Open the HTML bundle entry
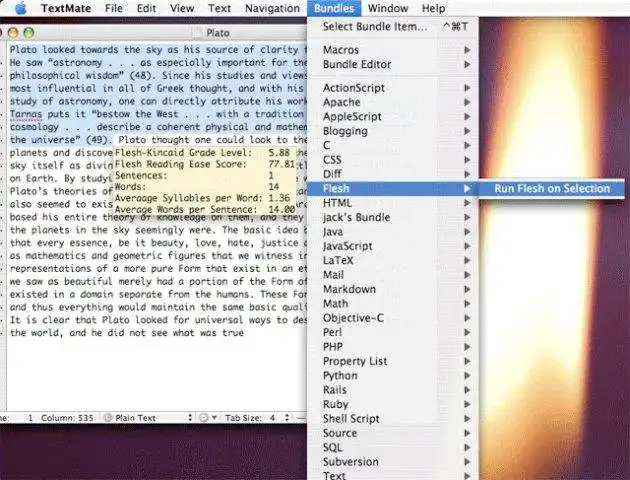 tap(393, 203)
